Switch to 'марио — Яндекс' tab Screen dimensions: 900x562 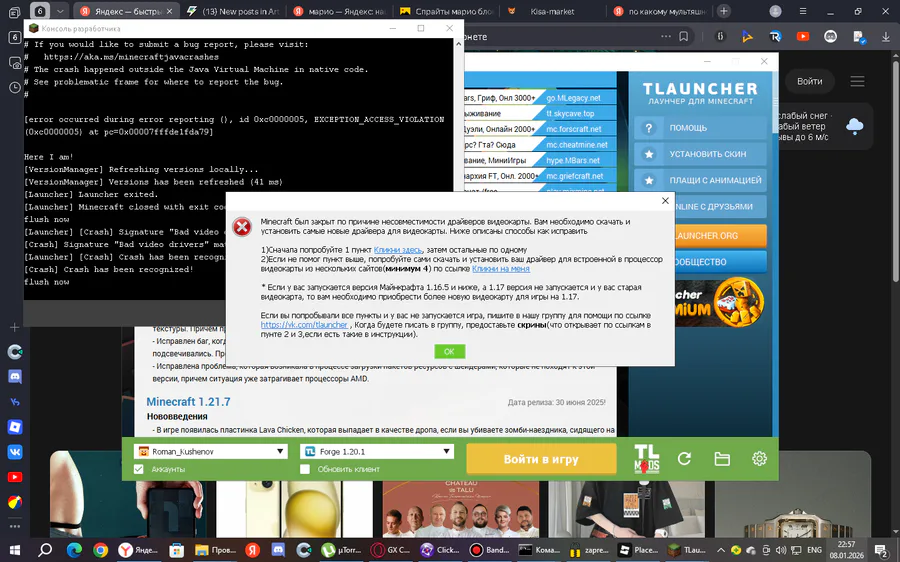click(x=340, y=11)
